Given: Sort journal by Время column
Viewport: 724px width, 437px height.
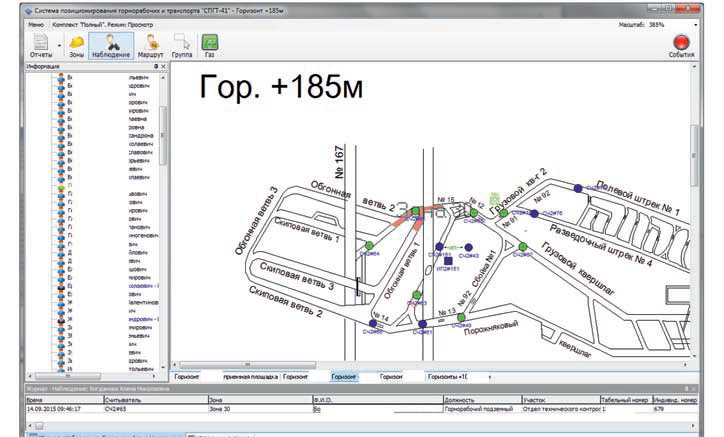Looking at the screenshot, I should (x=65, y=400).
